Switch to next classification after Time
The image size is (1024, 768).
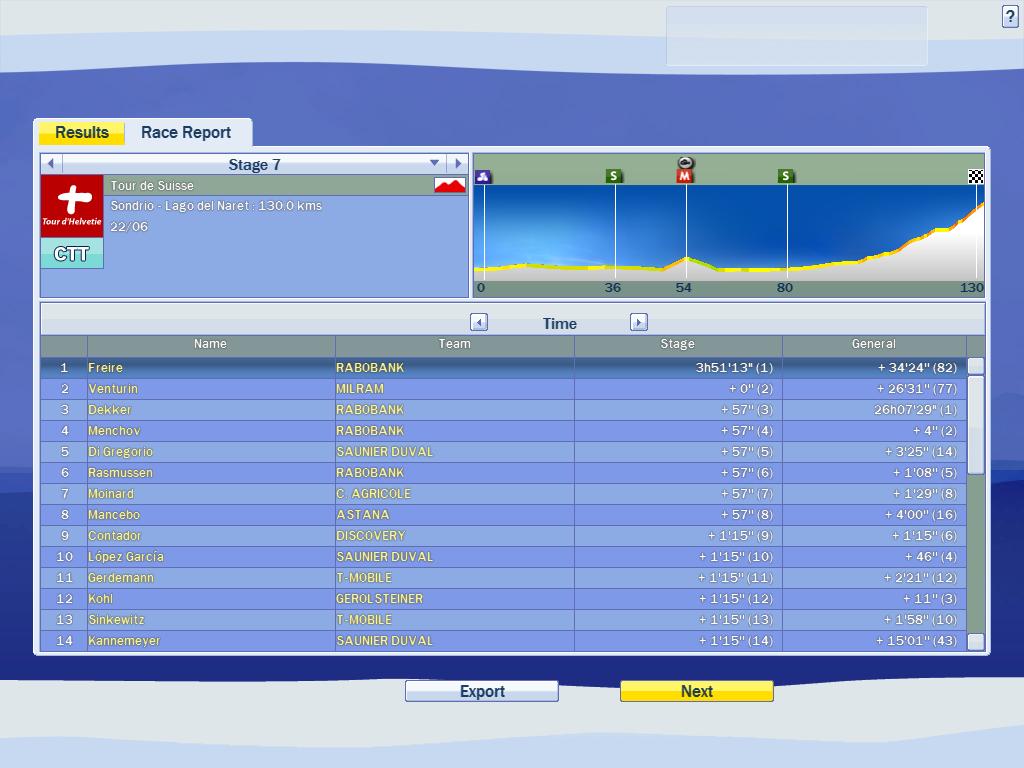click(639, 322)
